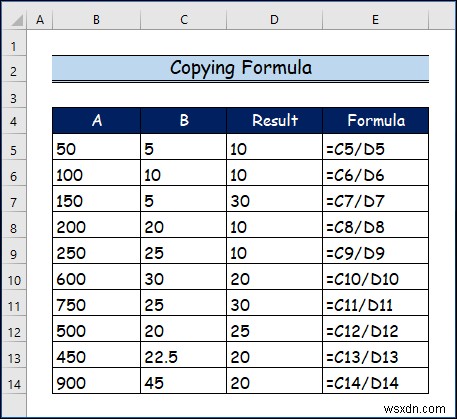Image resolution: width=457 pixels, height=419 pixels.
Task: Select row 13 header
Action: (x=14, y=355)
